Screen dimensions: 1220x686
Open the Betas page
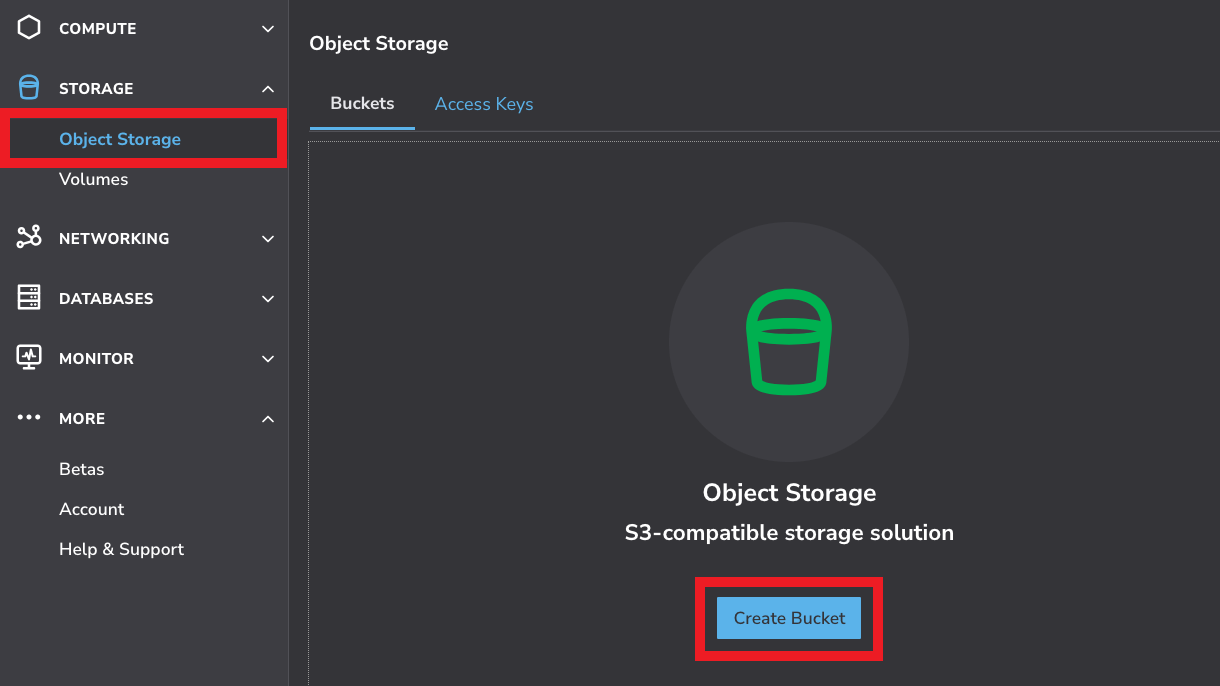(82, 469)
